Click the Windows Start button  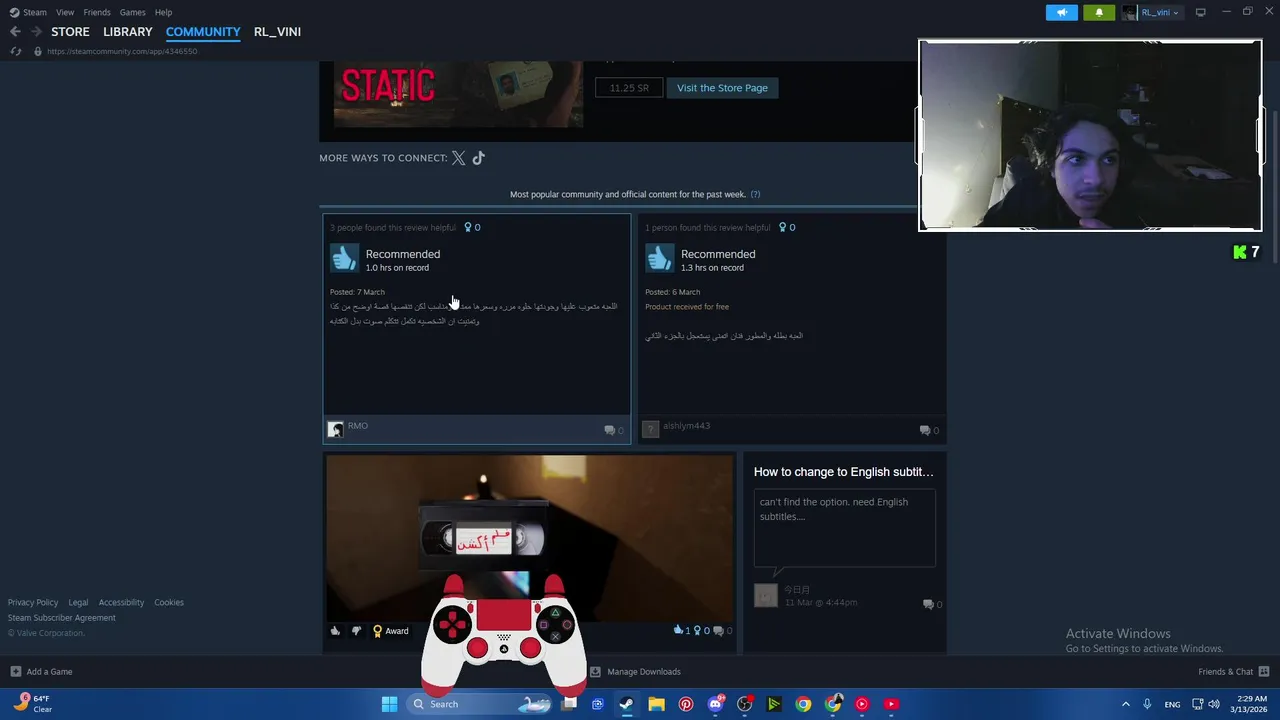389,704
